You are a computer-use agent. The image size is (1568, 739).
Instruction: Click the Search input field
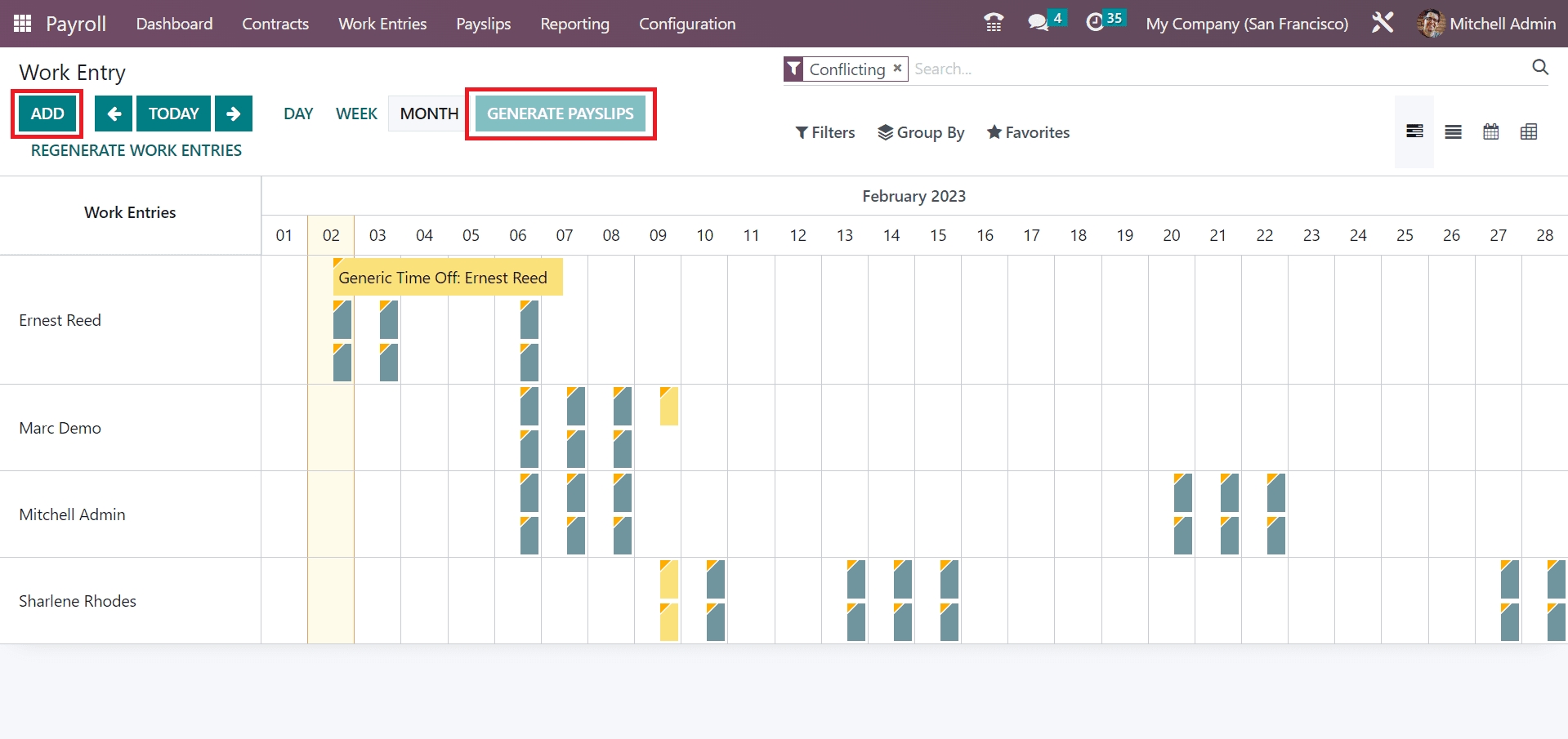(1217, 69)
